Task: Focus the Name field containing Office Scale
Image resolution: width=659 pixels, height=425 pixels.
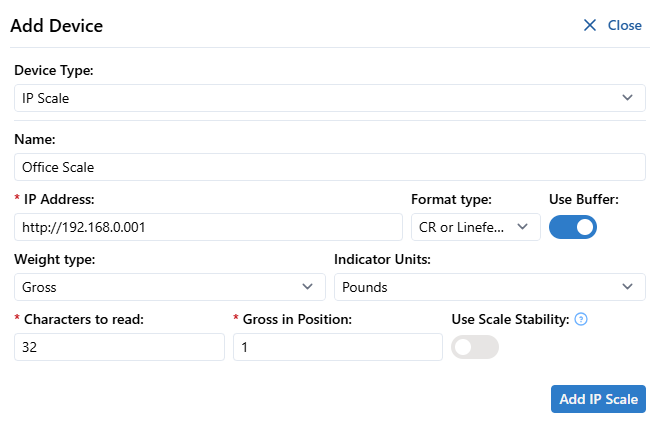Action: (x=330, y=167)
